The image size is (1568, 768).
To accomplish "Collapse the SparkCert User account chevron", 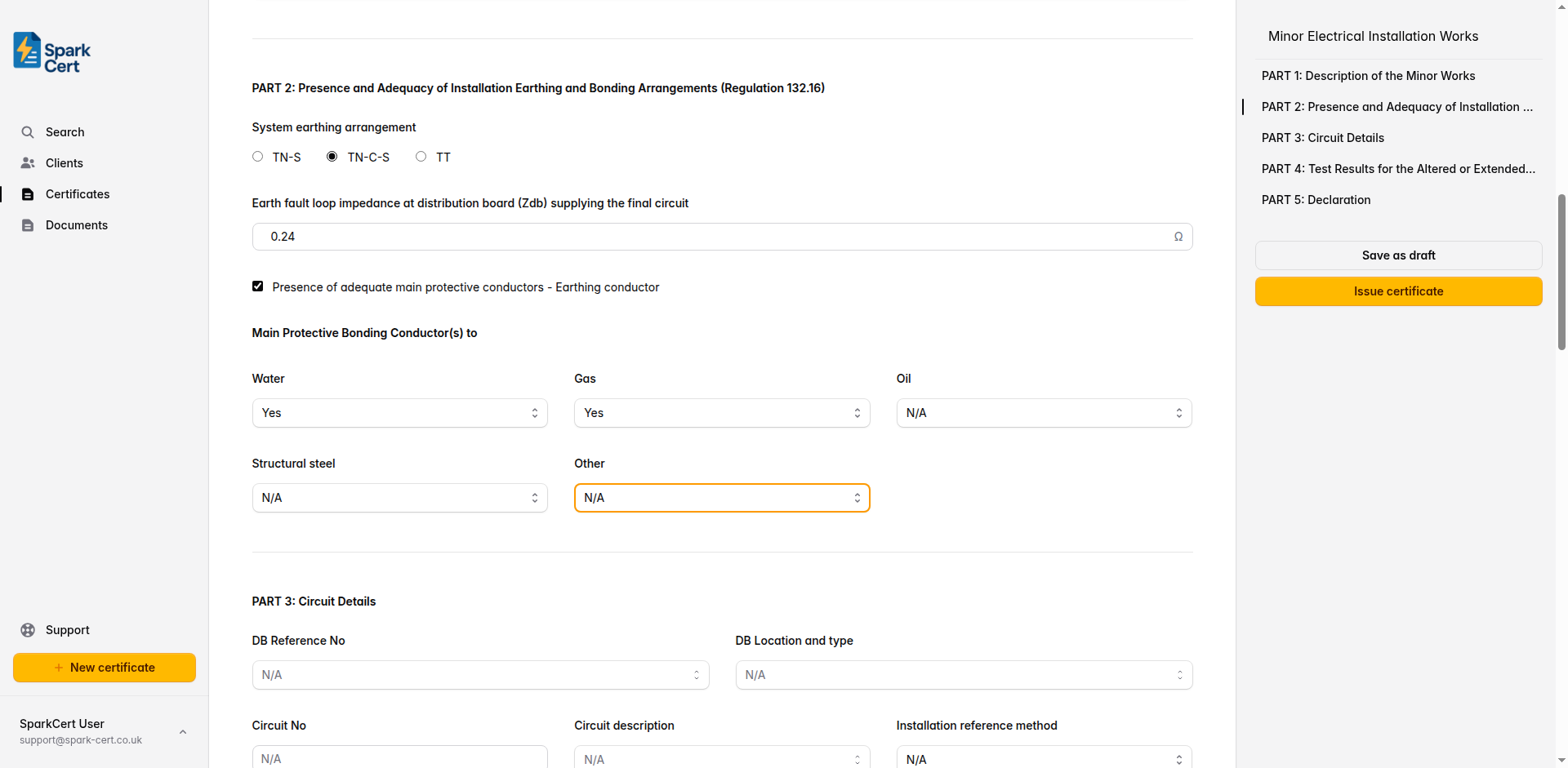I will coord(182,731).
